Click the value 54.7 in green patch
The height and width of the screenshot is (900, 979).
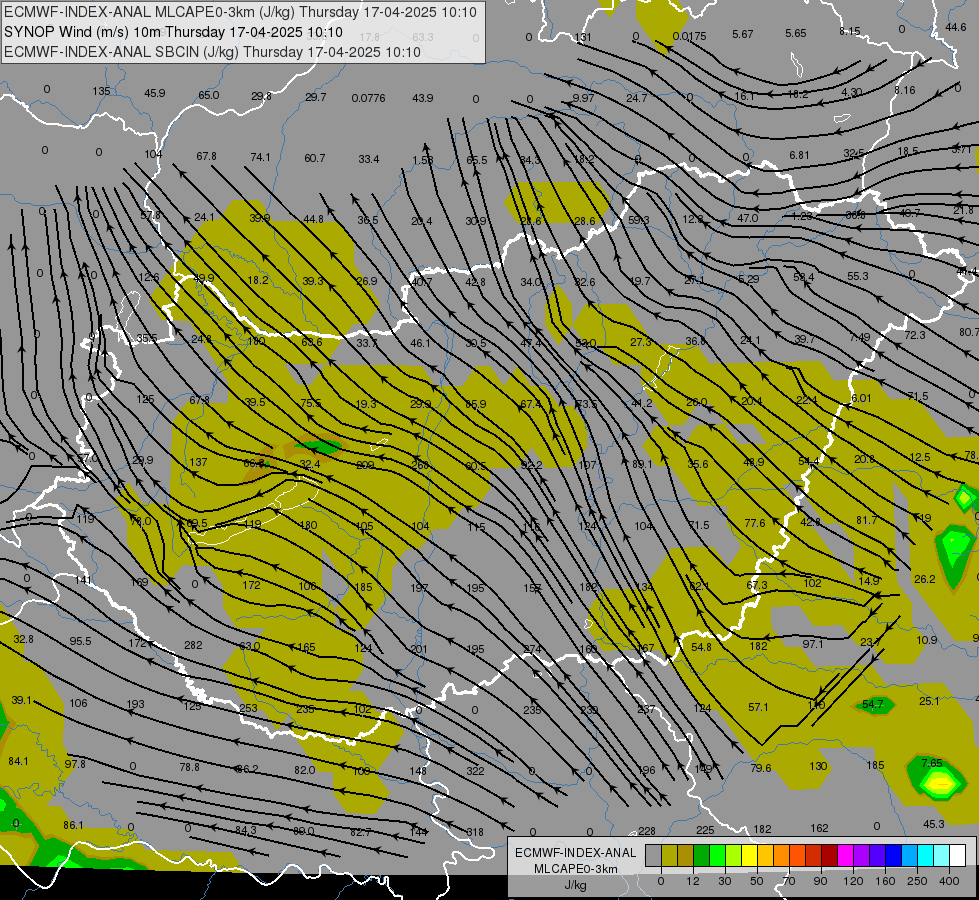pyautogui.click(x=873, y=705)
